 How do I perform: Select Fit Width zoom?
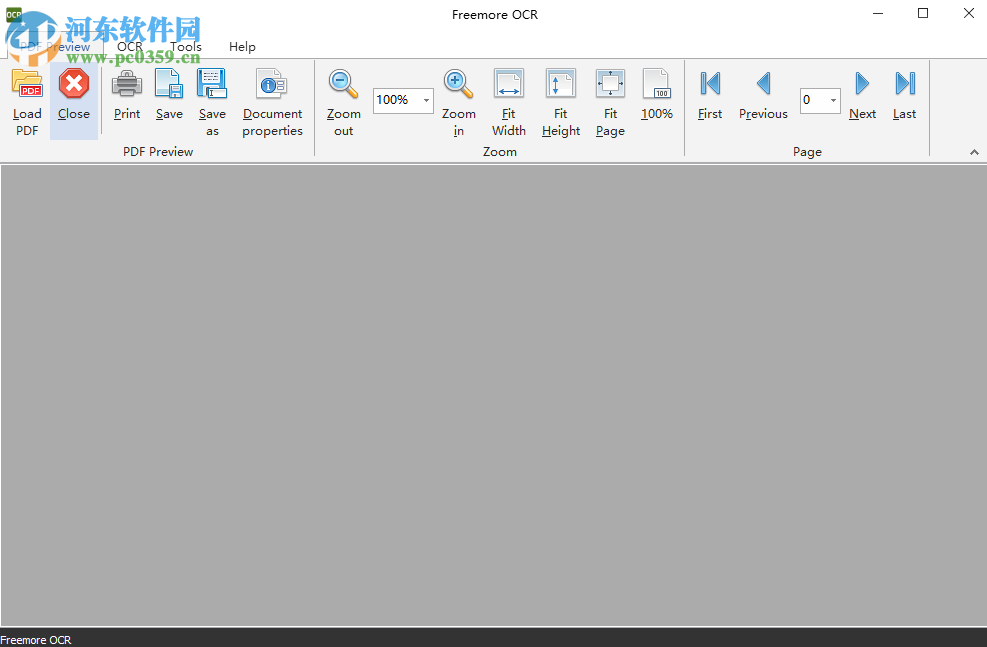pos(509,102)
